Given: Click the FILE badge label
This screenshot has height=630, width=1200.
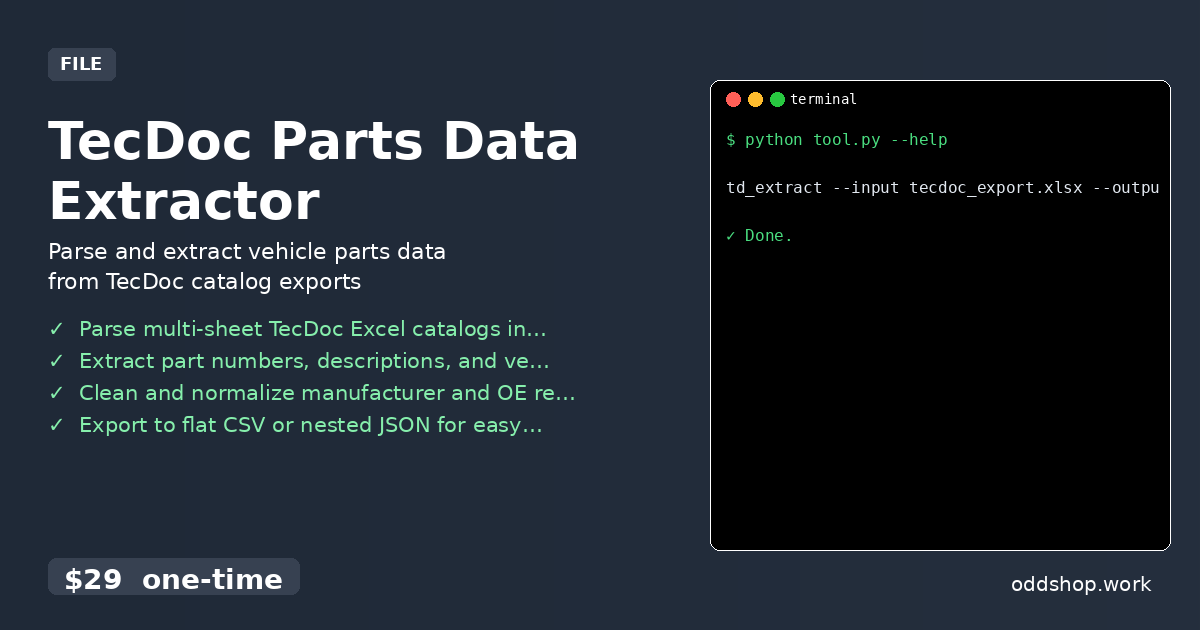Looking at the screenshot, I should [82, 64].
